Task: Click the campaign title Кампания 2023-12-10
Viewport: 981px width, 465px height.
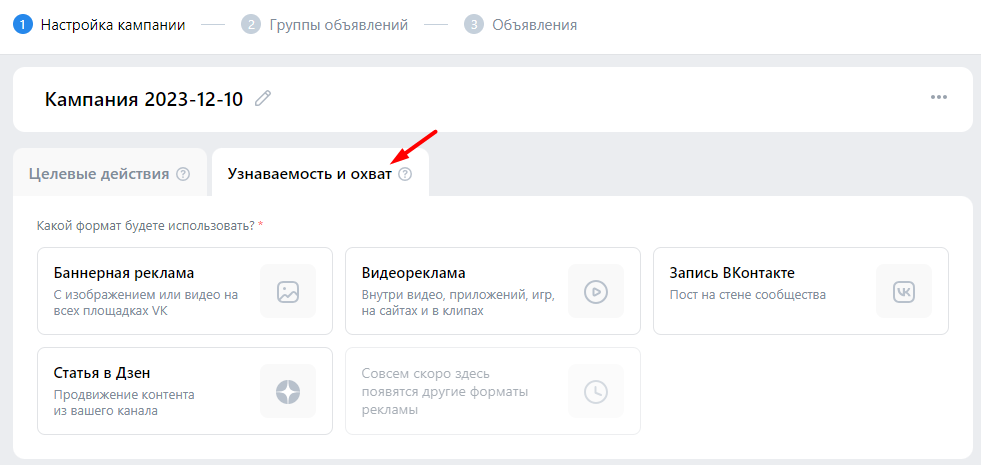Action: 144,99
